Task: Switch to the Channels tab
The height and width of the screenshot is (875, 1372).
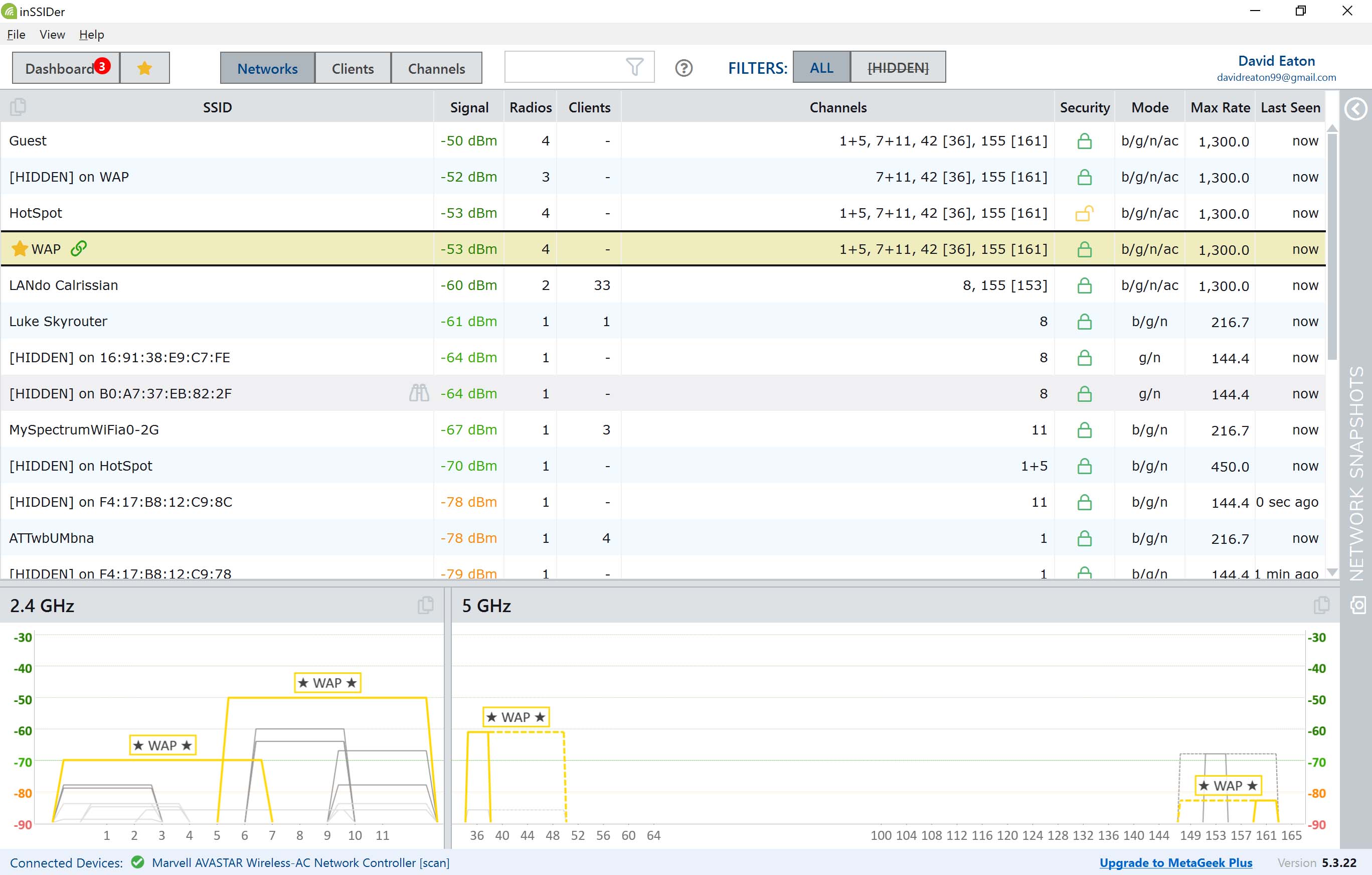Action: coord(436,68)
